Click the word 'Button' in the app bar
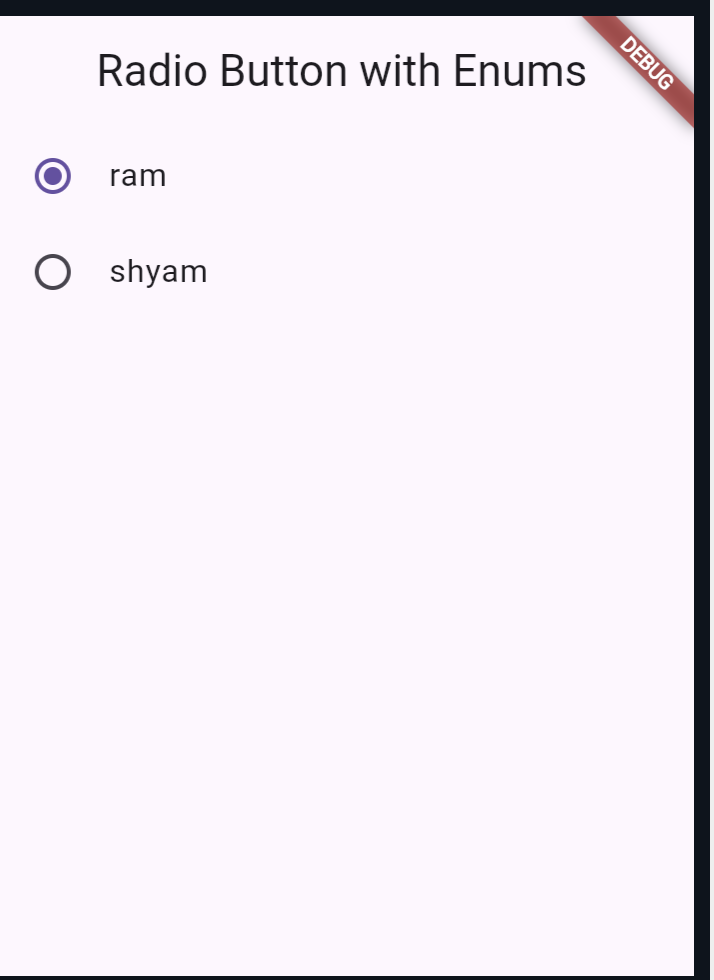Image resolution: width=714 pixels, height=980 pixels. pos(283,71)
